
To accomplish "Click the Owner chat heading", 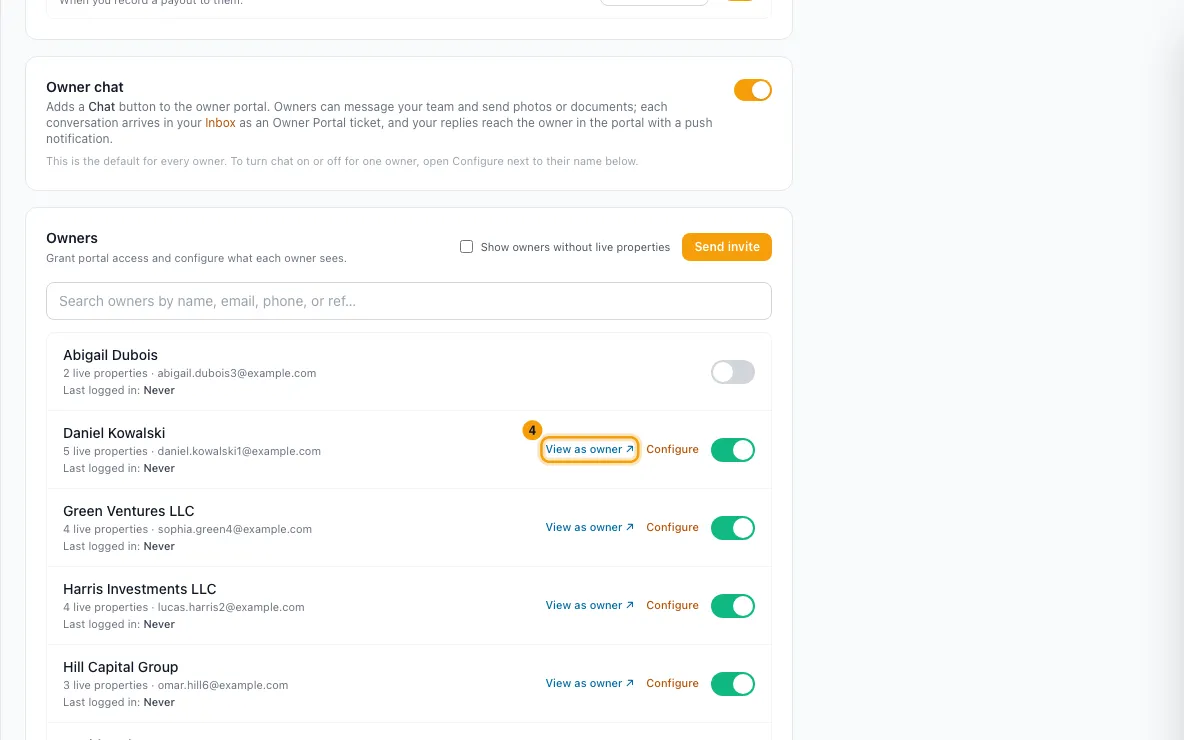I will pos(85,87).
